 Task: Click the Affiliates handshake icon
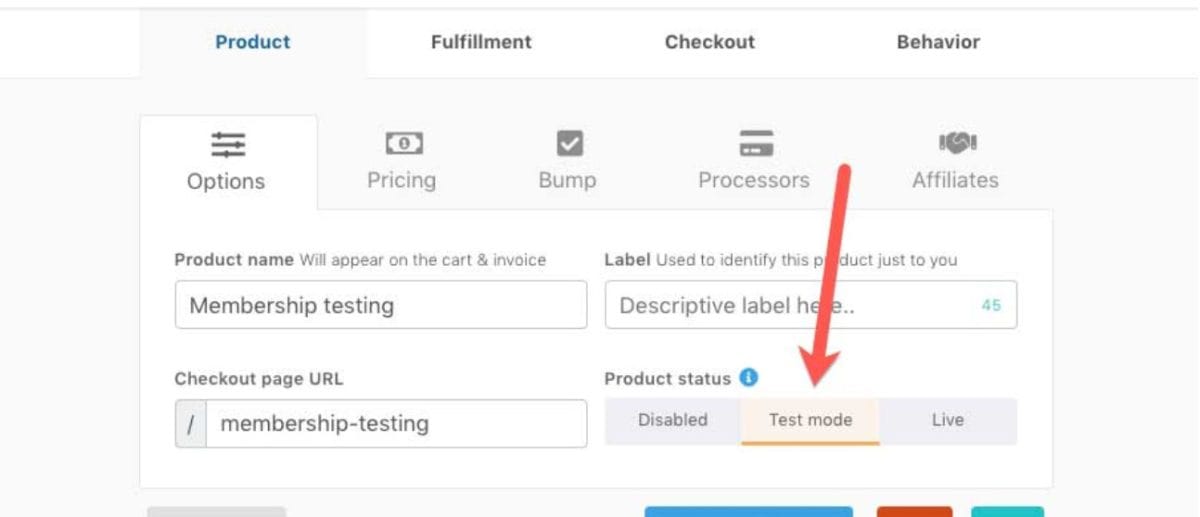(x=957, y=143)
